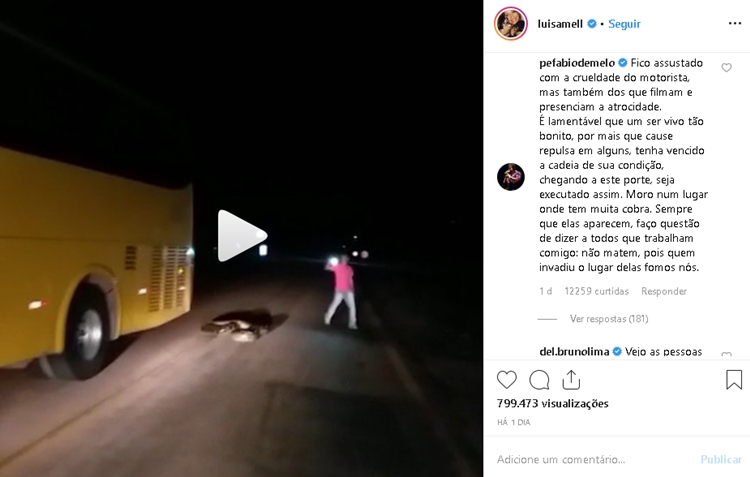Open the HÁ 1 DIA timestamp link
Viewport: 750px width, 477px height.
514,422
